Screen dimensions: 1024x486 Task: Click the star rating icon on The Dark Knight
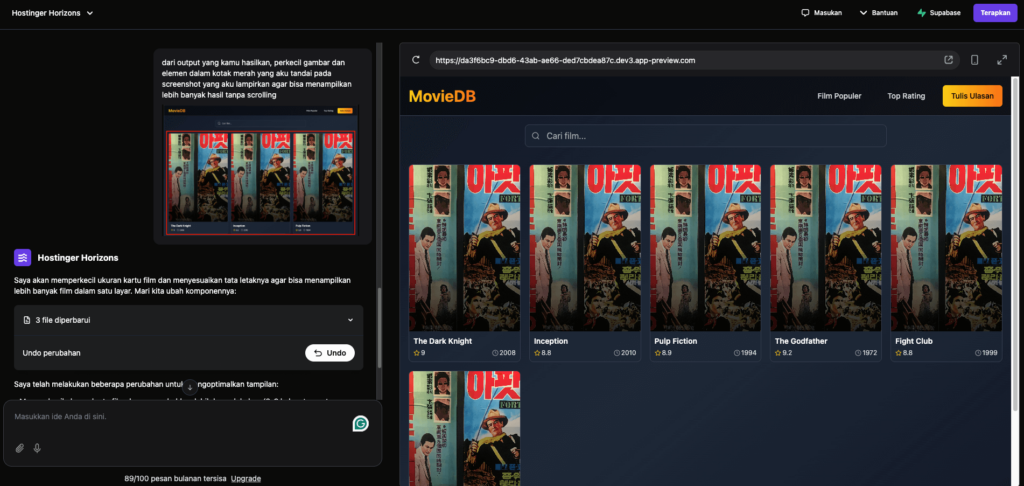click(417, 353)
